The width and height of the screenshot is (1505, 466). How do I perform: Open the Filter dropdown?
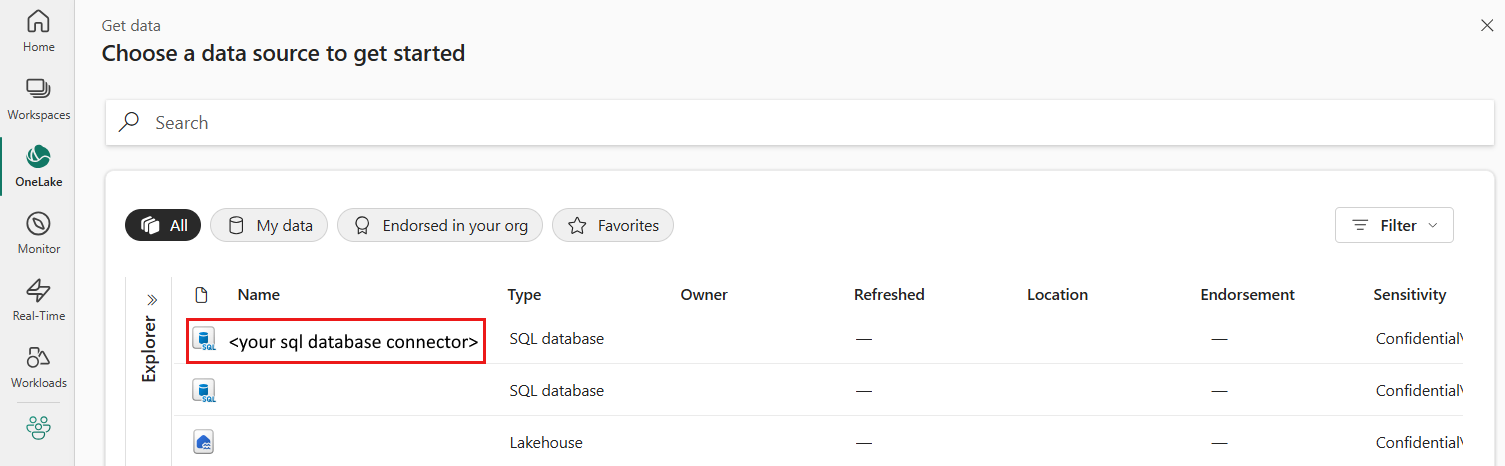click(1394, 226)
